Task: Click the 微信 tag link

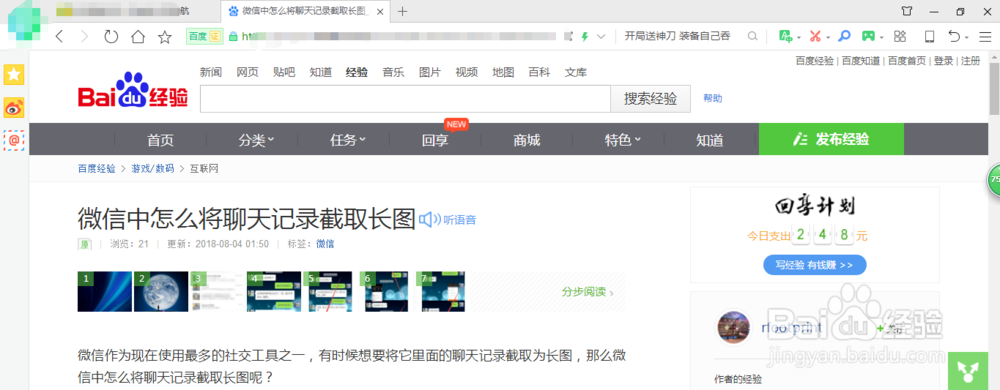Action: click(325, 243)
